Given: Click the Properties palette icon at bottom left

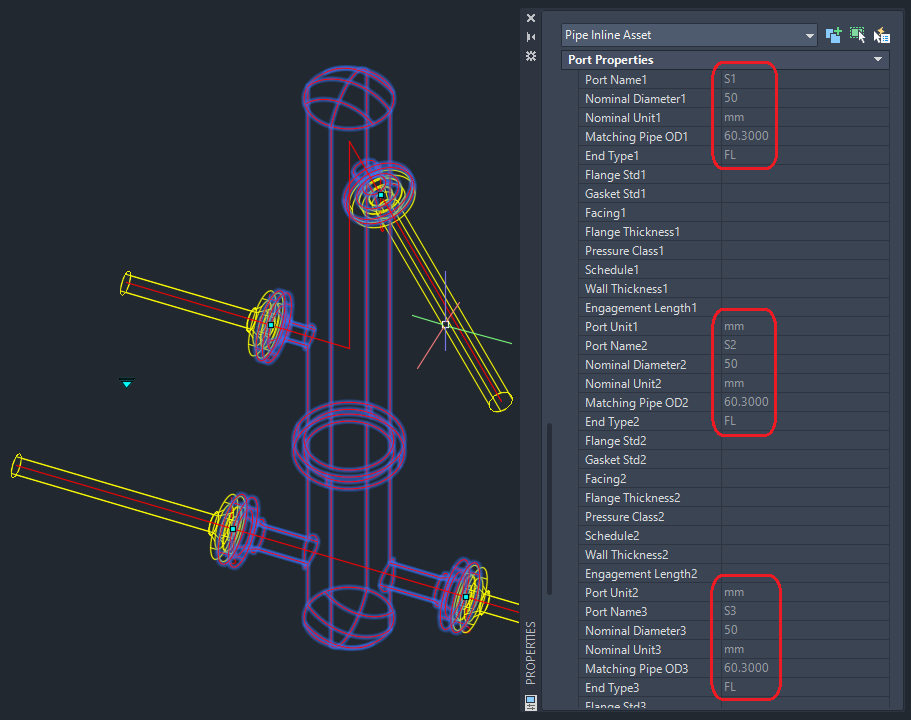Looking at the screenshot, I should coord(529,702).
